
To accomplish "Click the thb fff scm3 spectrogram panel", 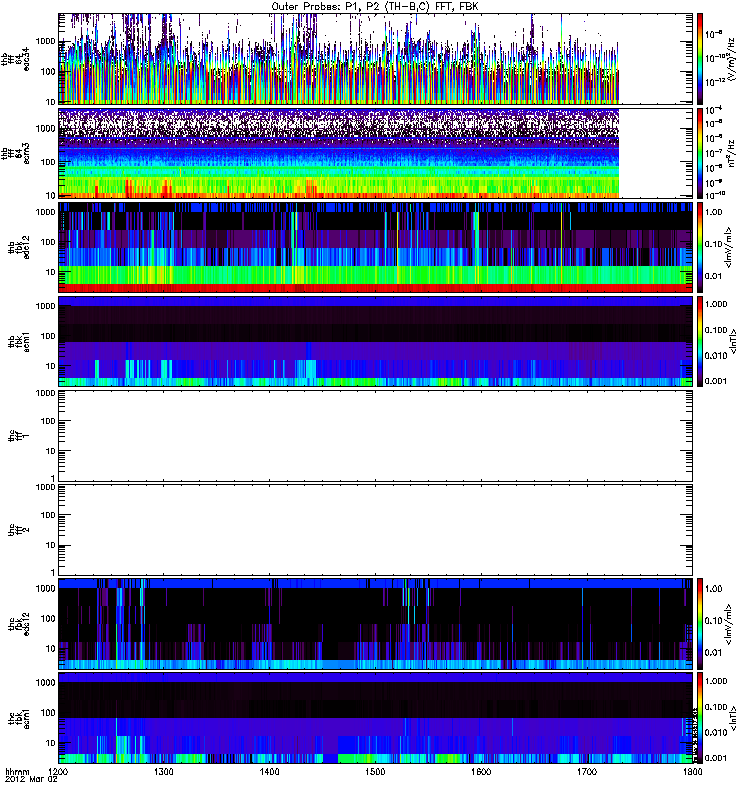I will pos(340,152).
